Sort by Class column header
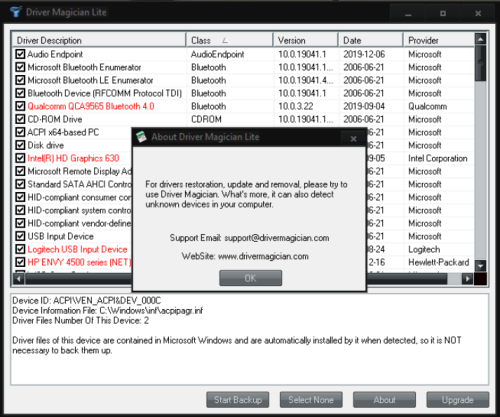Screen dimensions: 500x417 (230, 40)
